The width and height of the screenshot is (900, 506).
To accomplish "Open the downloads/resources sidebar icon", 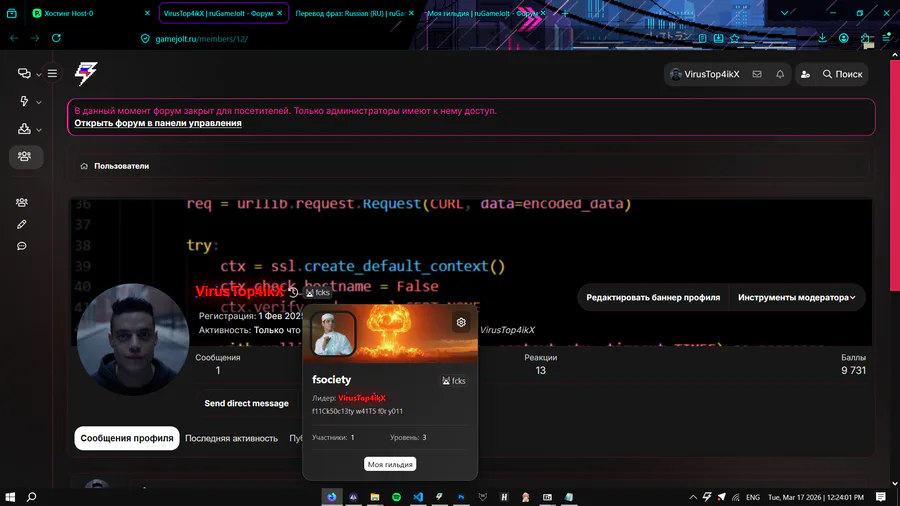I will pos(24,129).
